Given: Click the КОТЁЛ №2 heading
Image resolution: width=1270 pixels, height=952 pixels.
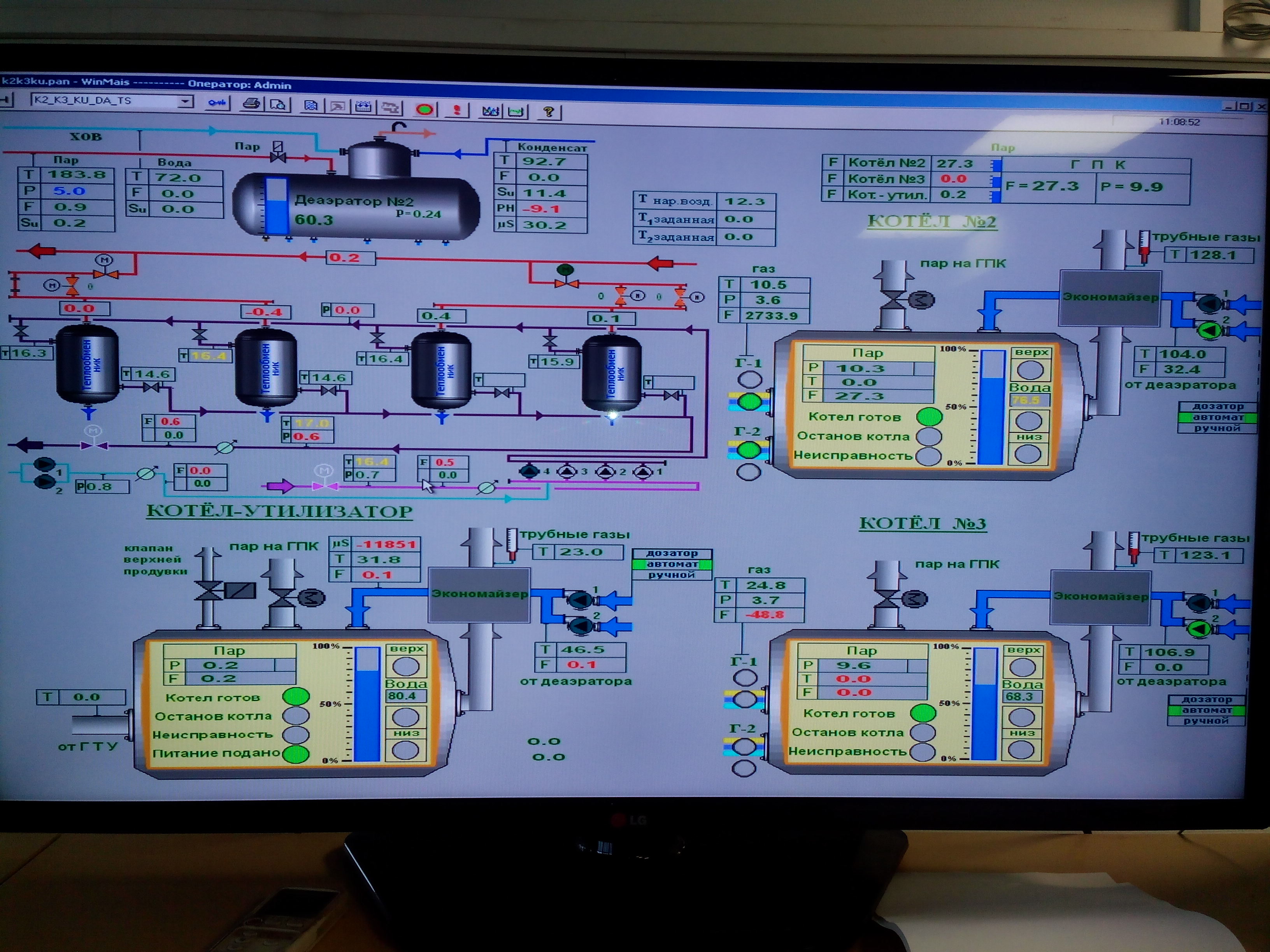Looking at the screenshot, I should [932, 222].
